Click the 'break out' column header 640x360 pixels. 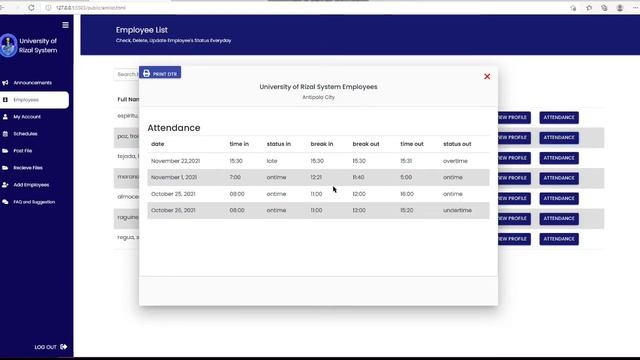366,144
